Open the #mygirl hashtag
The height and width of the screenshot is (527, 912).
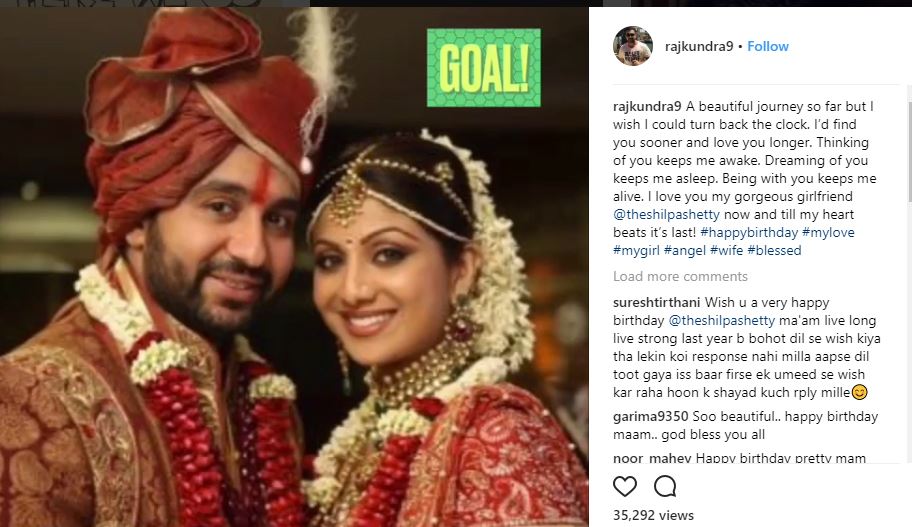636,251
